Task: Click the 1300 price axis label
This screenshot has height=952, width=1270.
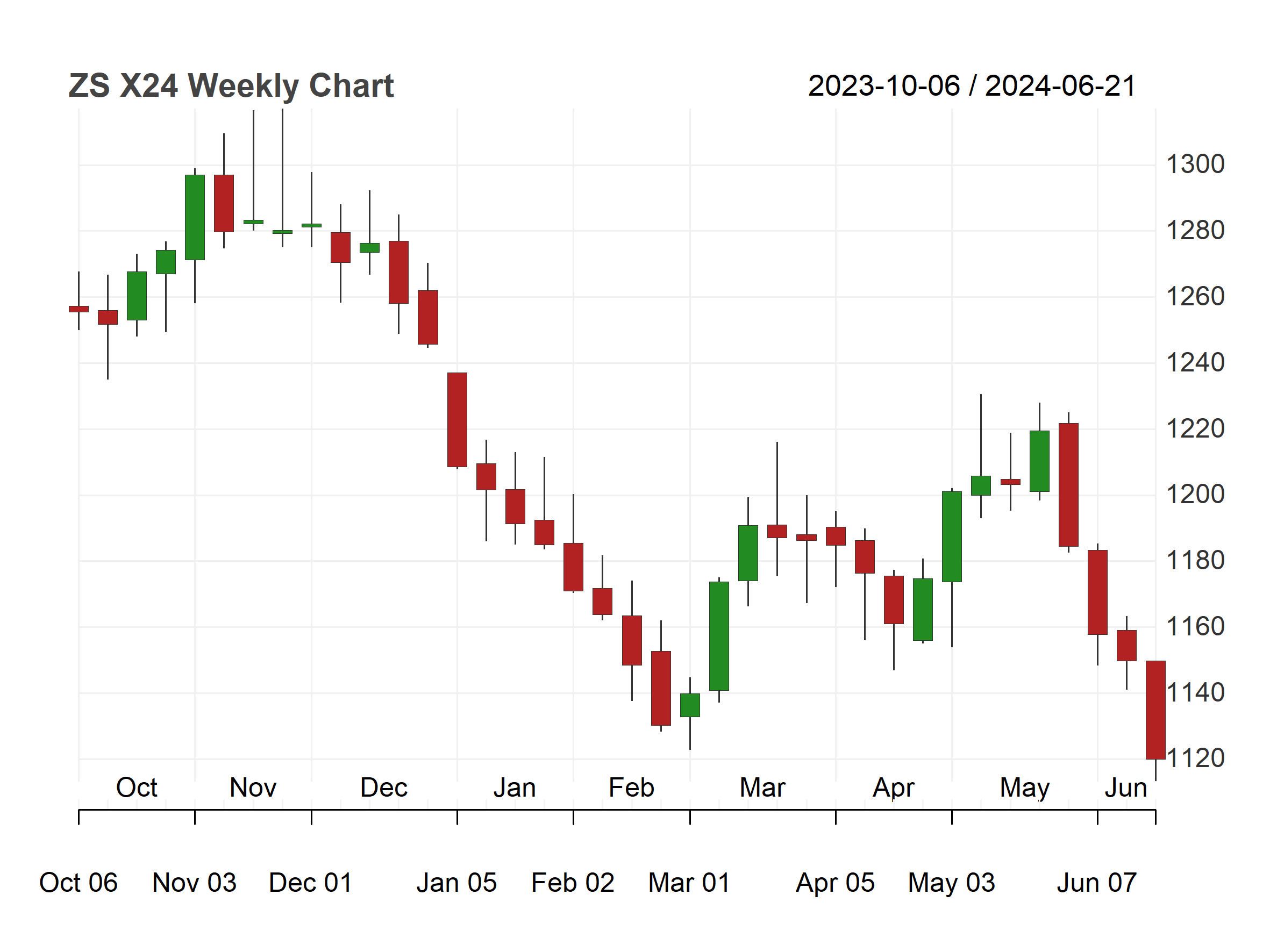Action: pos(1195,164)
